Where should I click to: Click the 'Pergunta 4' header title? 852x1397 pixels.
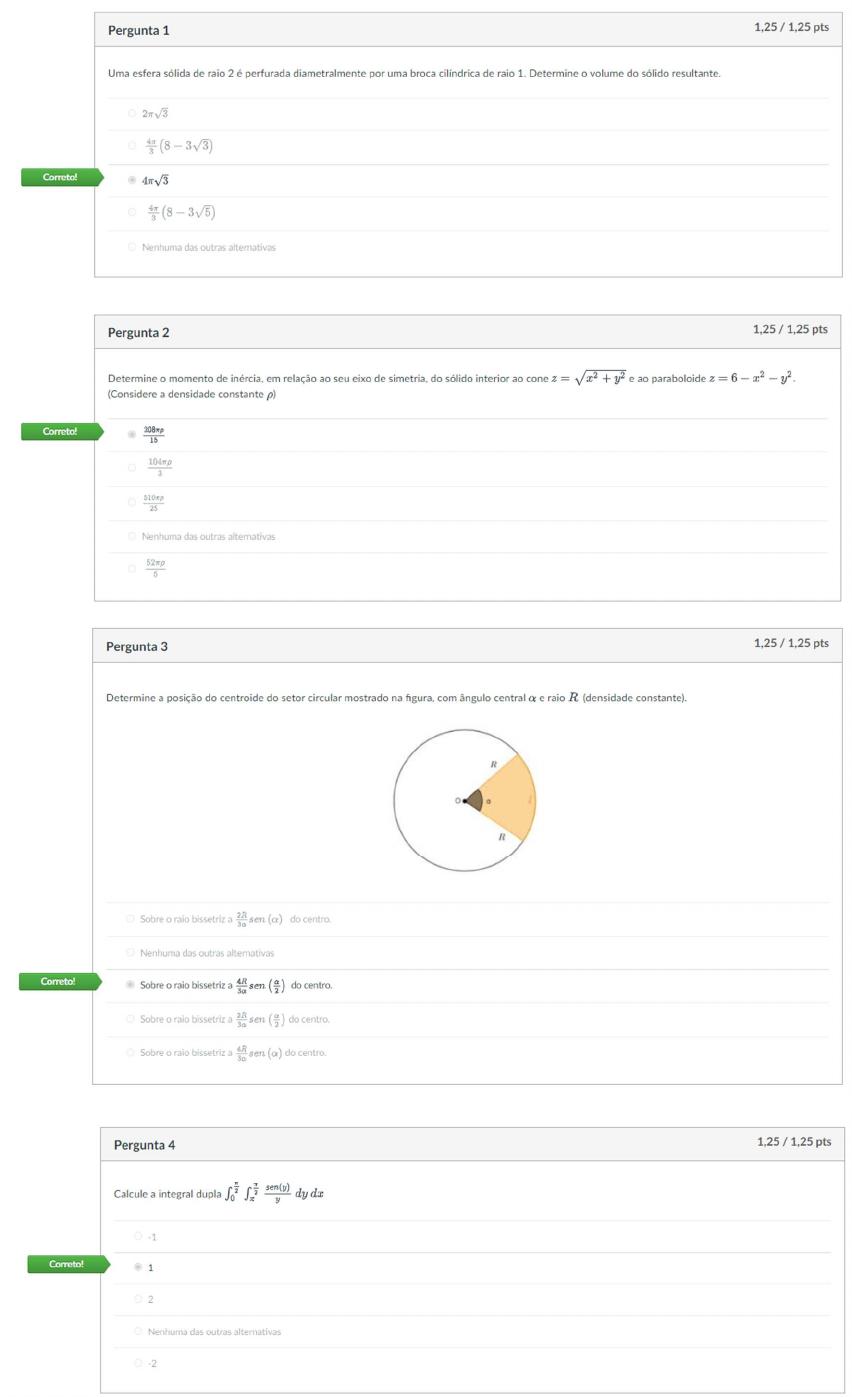click(x=145, y=1145)
